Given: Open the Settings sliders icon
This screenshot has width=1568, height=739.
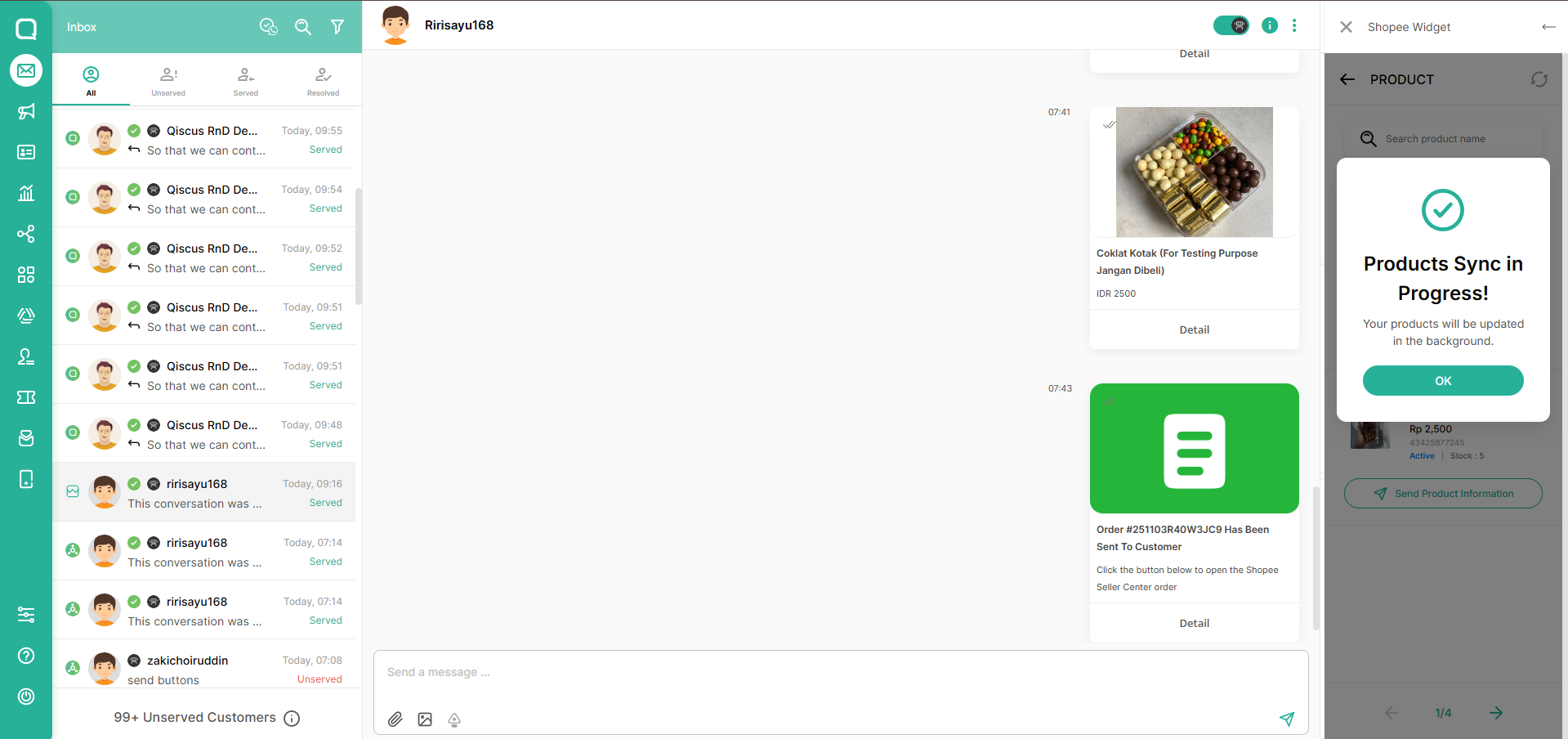Looking at the screenshot, I should (26, 615).
